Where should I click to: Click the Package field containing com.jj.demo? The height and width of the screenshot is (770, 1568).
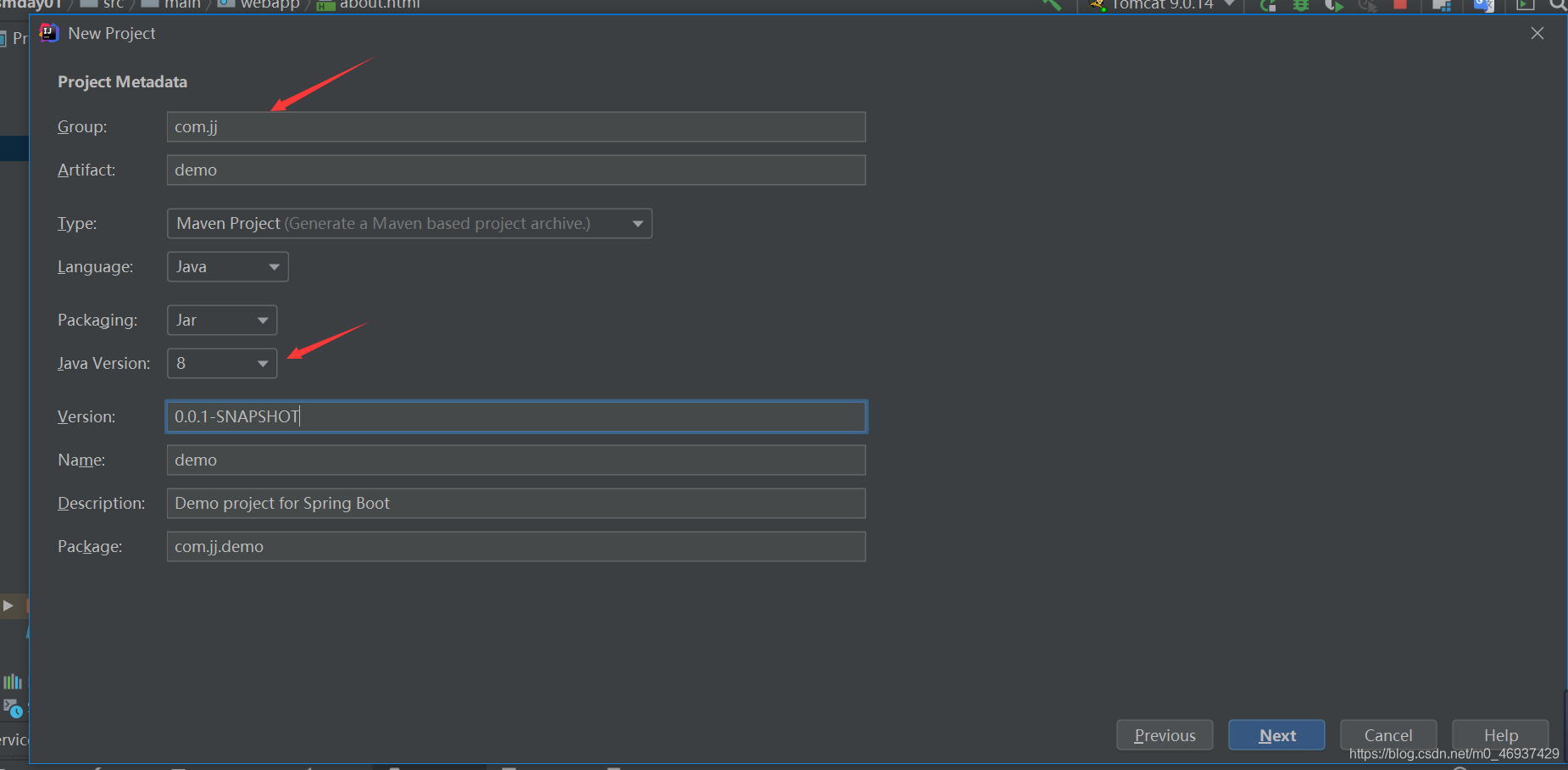[516, 547]
